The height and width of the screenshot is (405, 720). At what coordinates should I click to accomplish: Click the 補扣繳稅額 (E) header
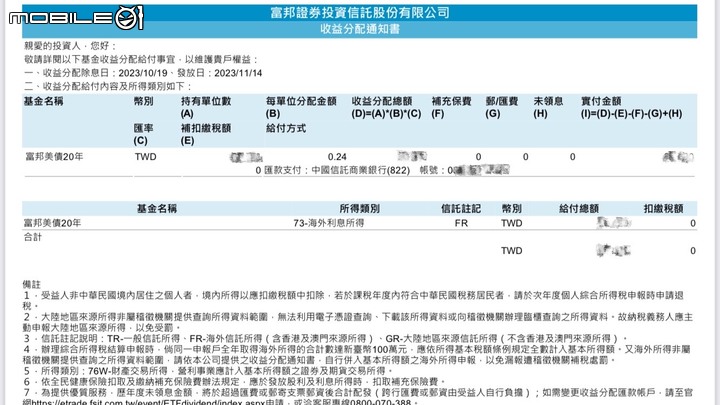pos(206,135)
